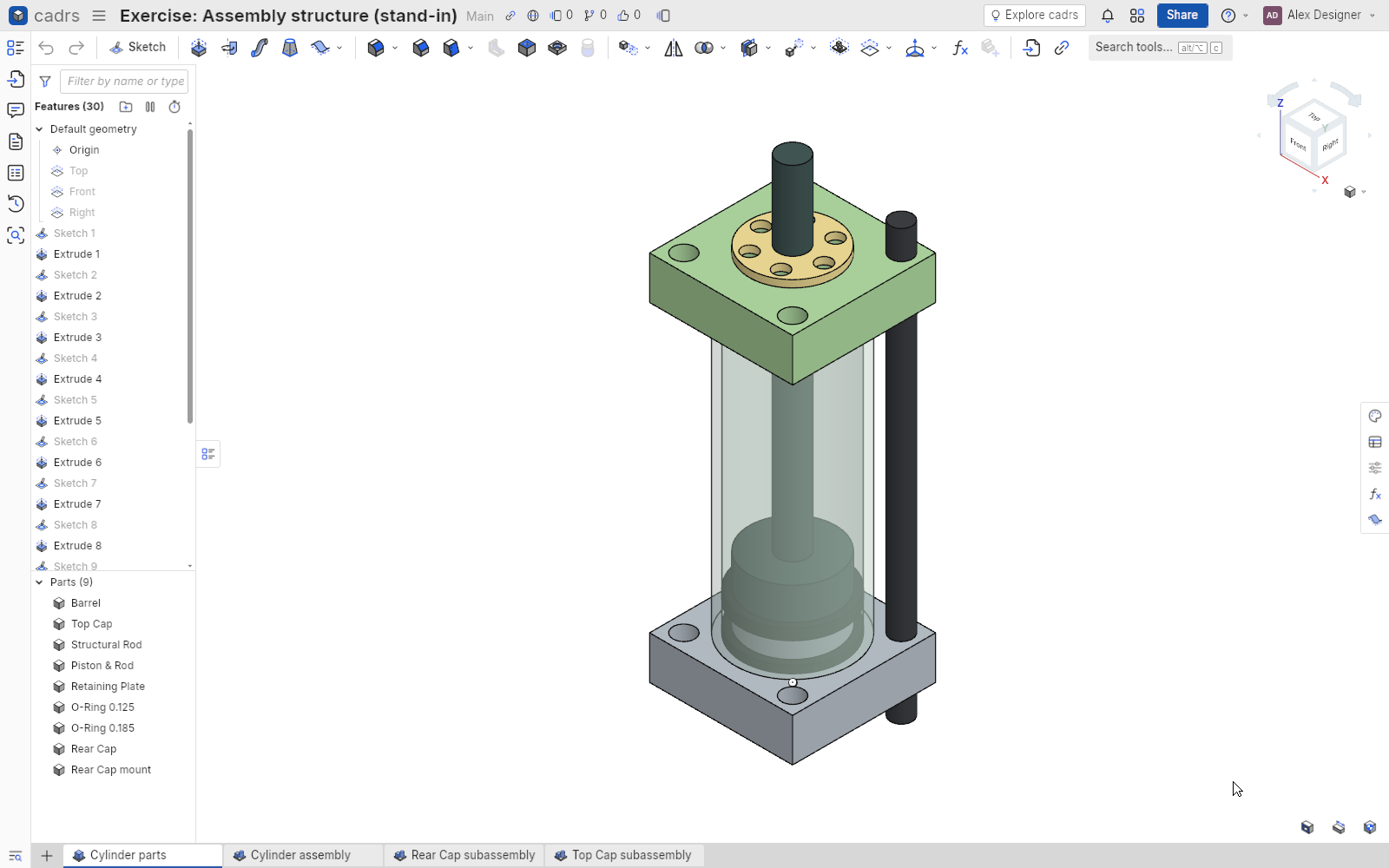1389x868 pixels.
Task: Open the Fillet dropdown arrow
Action: click(395, 48)
